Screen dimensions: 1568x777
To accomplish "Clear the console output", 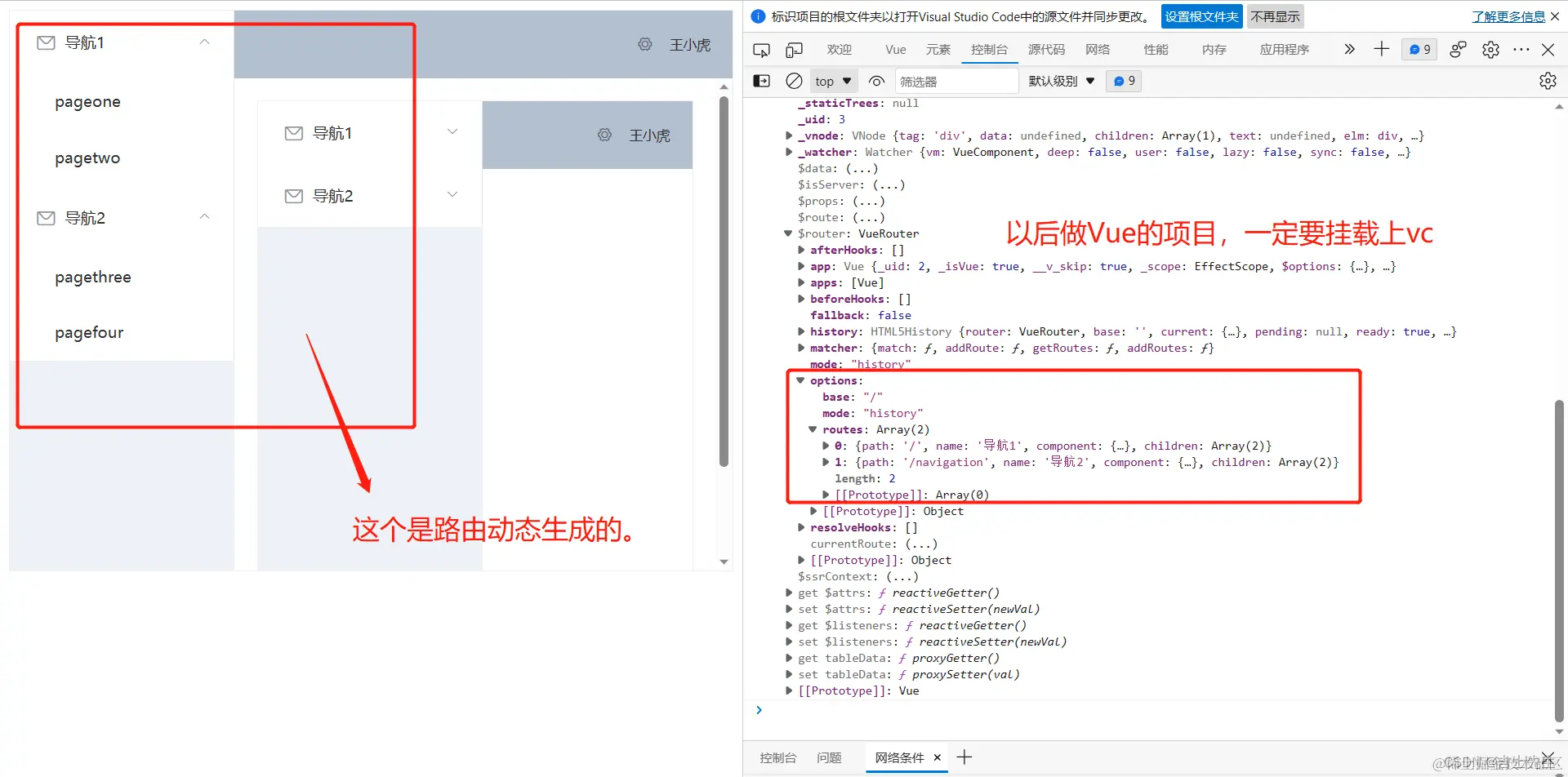I will [x=794, y=81].
